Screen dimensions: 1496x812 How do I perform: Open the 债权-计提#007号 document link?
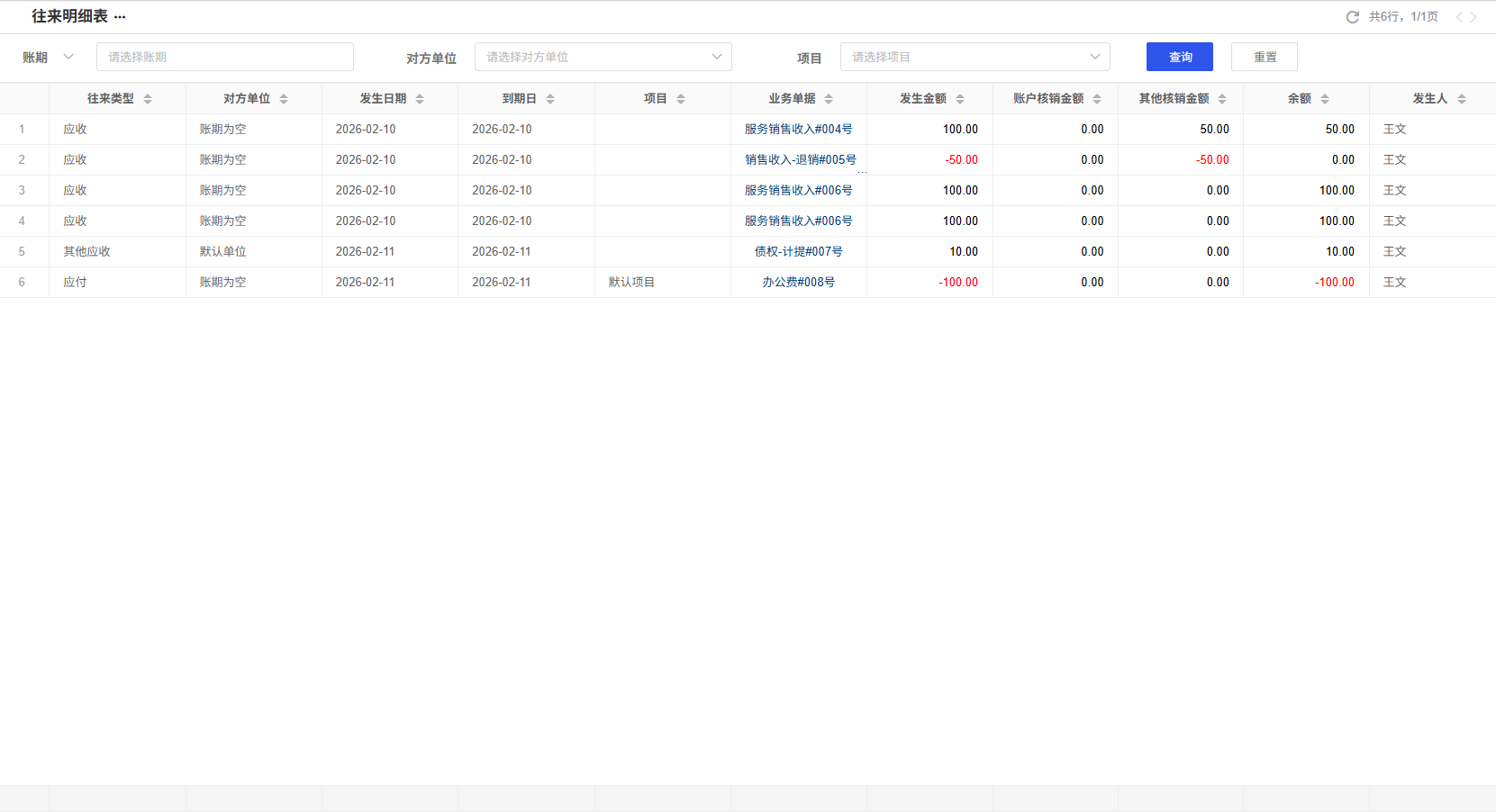point(798,252)
